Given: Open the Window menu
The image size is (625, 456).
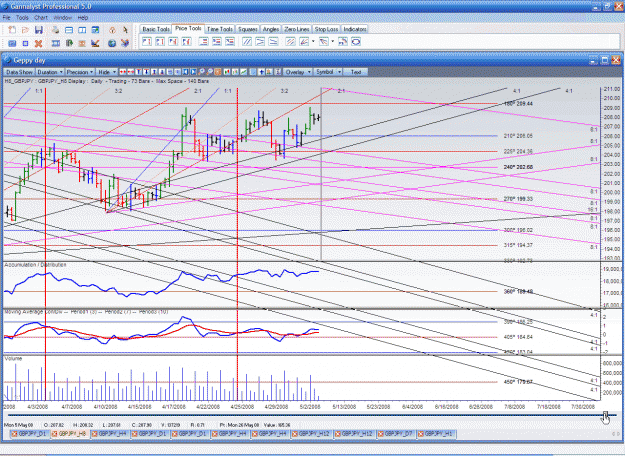Looking at the screenshot, I should point(62,18).
